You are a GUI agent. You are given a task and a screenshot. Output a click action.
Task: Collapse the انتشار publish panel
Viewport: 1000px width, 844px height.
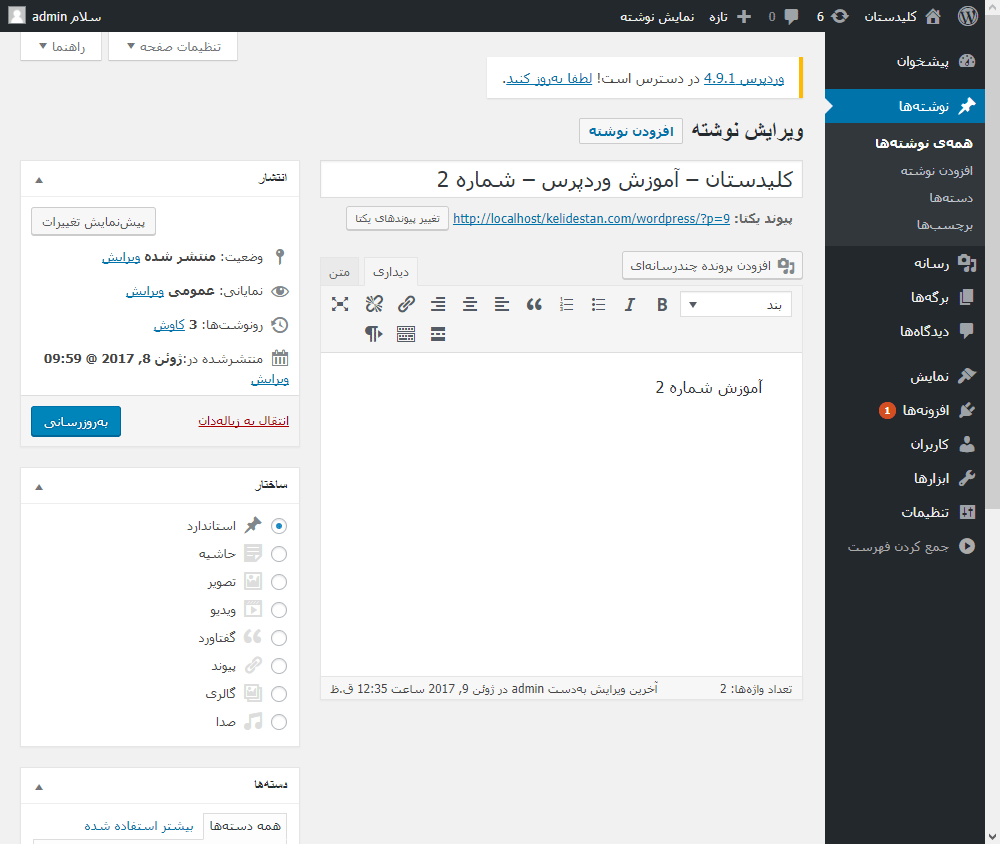[x=39, y=180]
